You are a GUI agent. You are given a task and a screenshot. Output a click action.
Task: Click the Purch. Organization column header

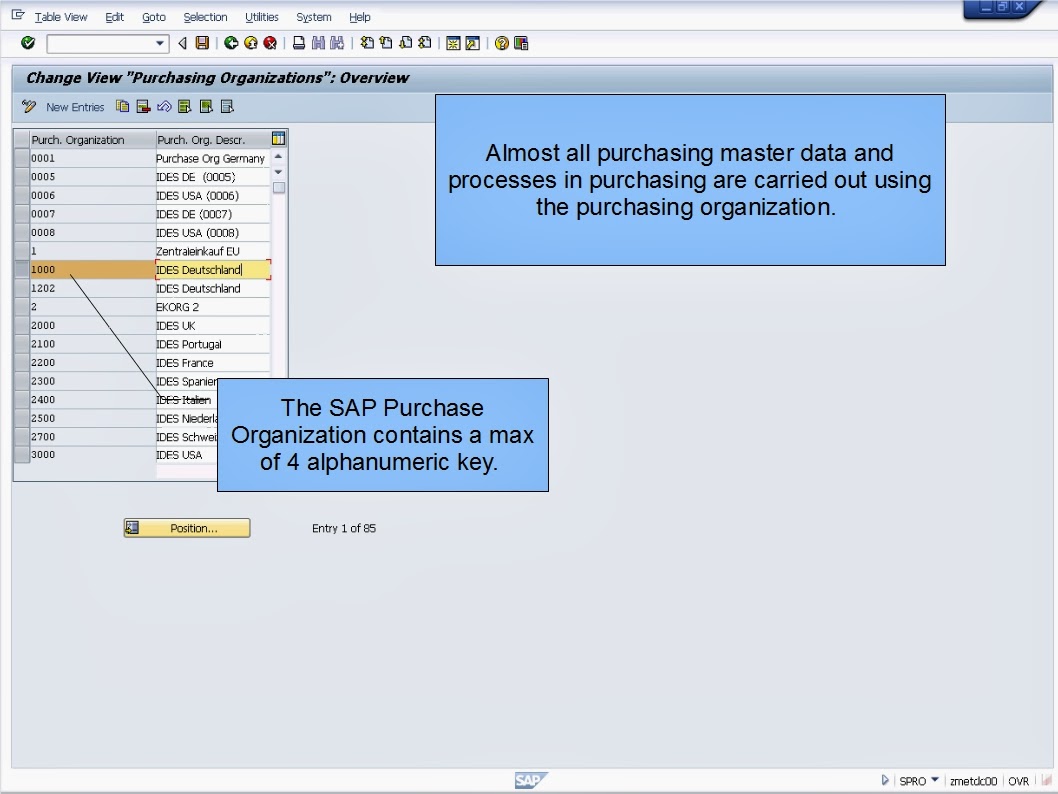click(x=93, y=140)
